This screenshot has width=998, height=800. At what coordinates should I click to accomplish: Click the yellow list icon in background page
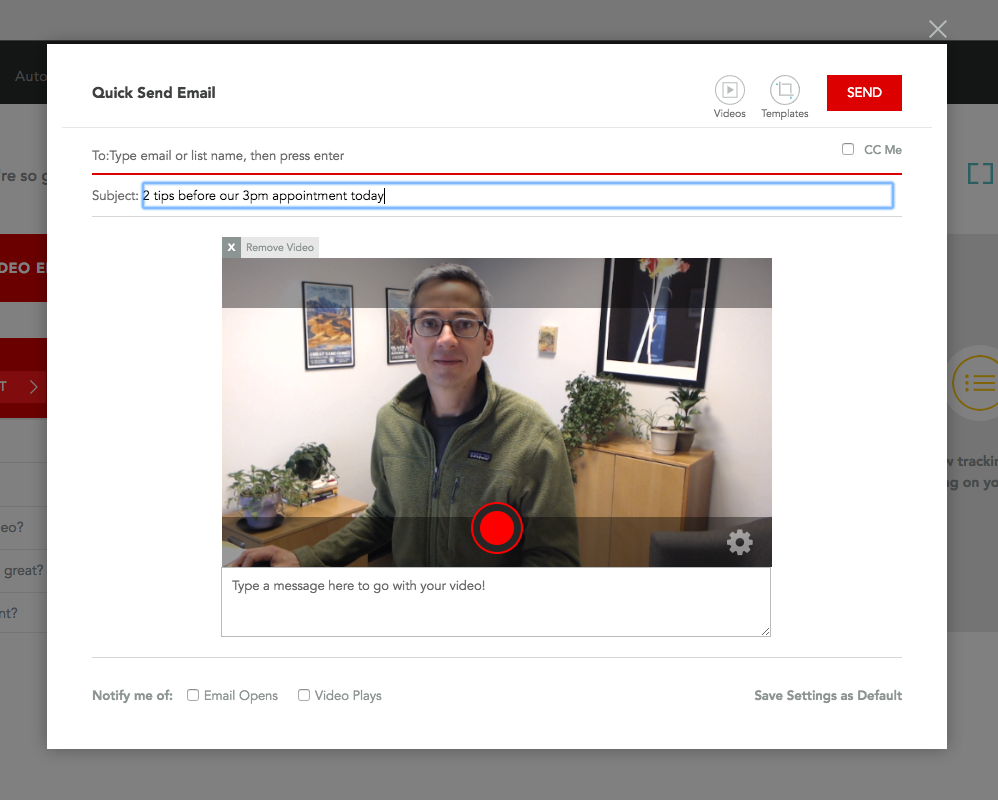pyautogui.click(x=975, y=383)
